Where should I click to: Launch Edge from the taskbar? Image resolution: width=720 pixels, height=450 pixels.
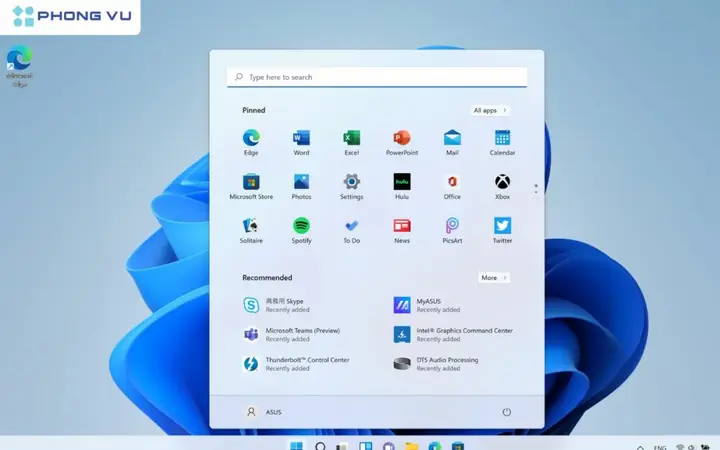[x=434, y=445]
